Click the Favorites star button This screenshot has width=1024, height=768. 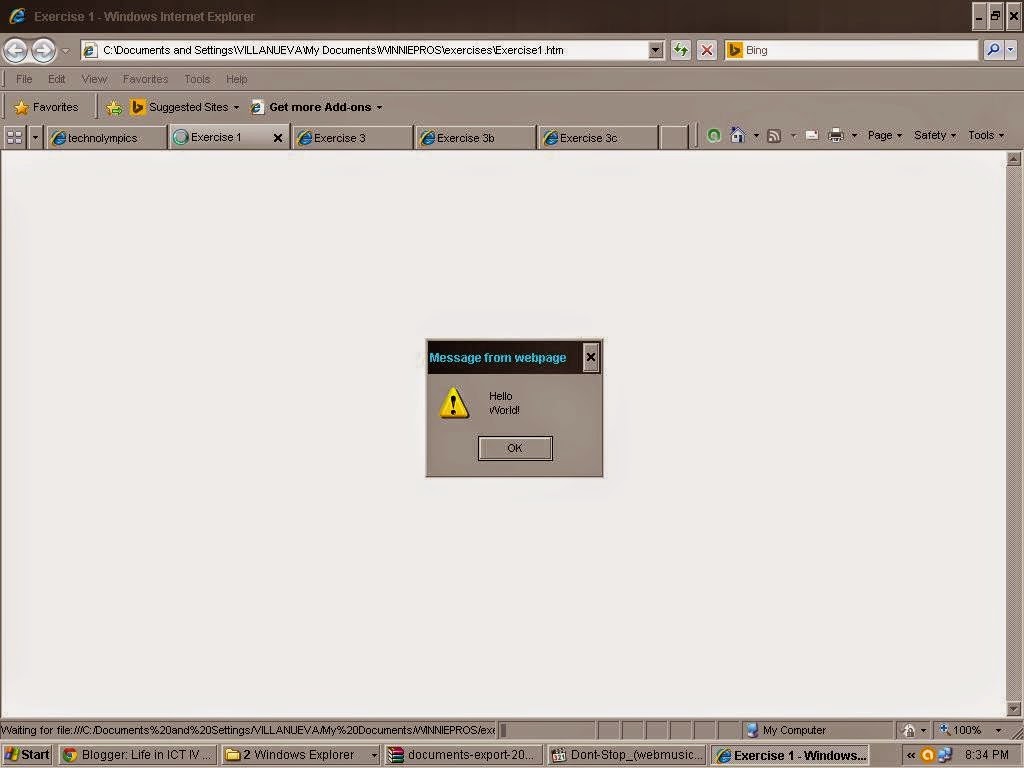[46, 107]
